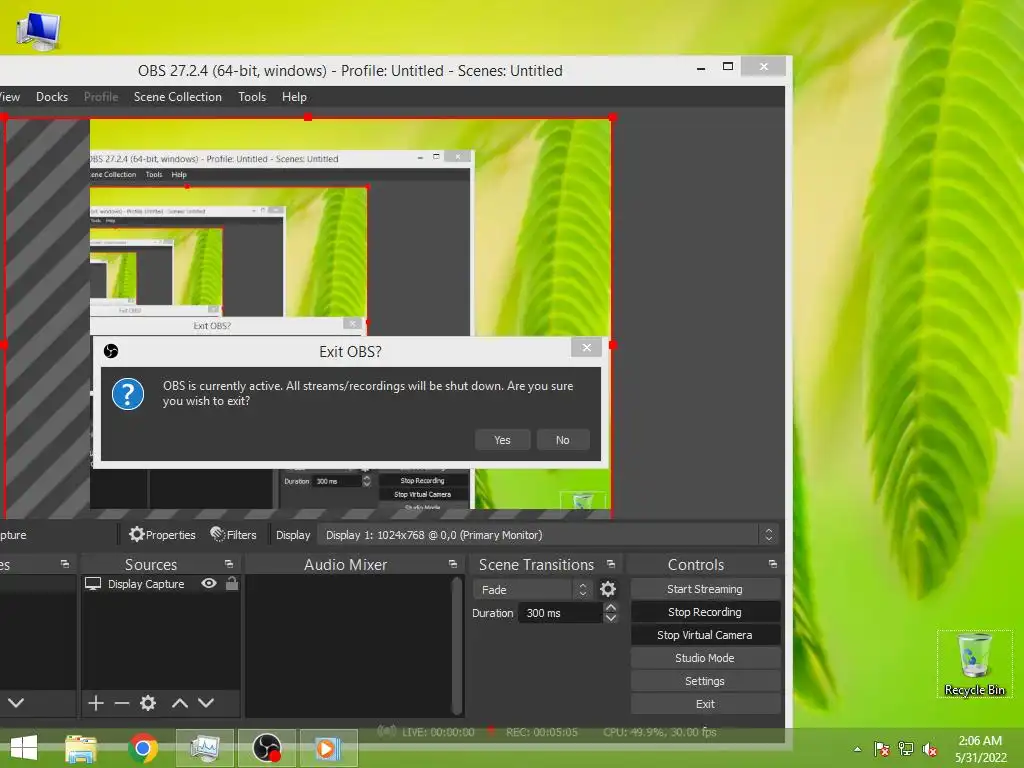This screenshot has height=768, width=1024.
Task: Select the Display Capture source
Action: (x=146, y=584)
